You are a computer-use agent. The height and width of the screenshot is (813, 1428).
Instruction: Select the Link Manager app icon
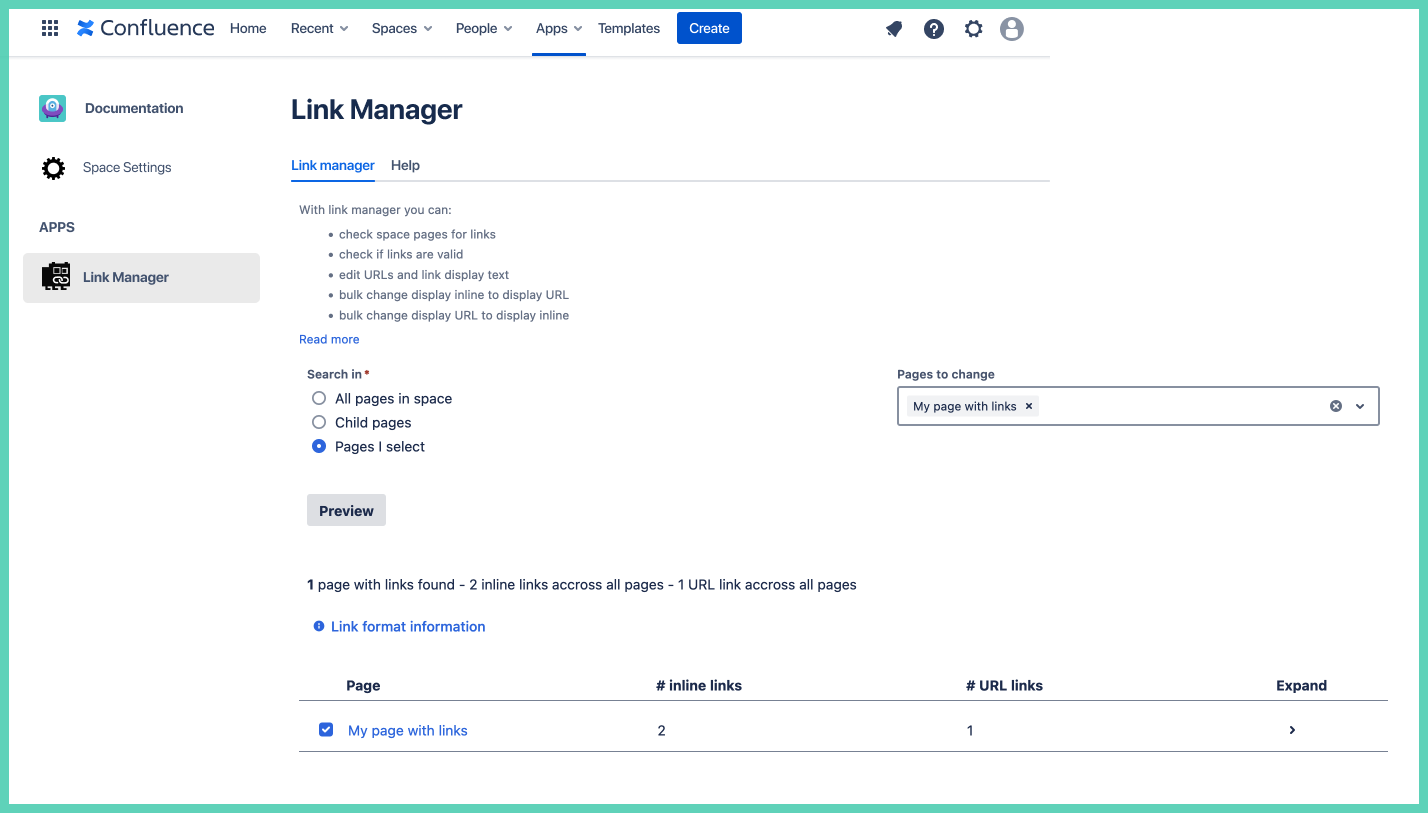[56, 277]
